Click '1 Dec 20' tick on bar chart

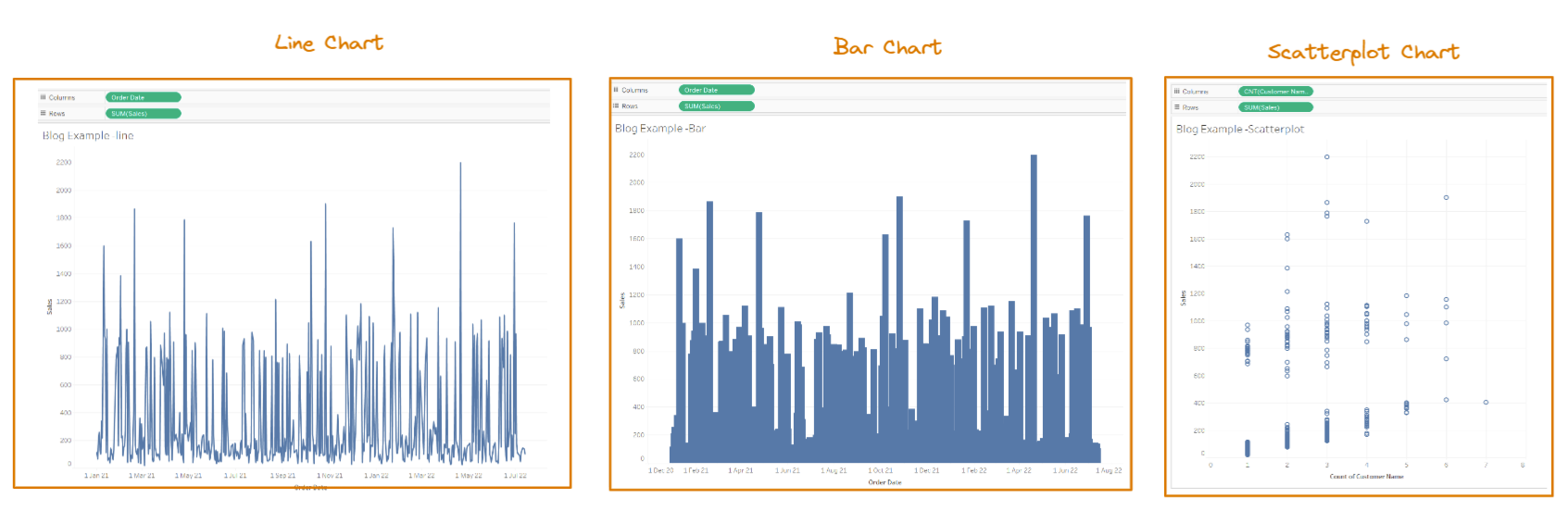pyautogui.click(x=660, y=471)
